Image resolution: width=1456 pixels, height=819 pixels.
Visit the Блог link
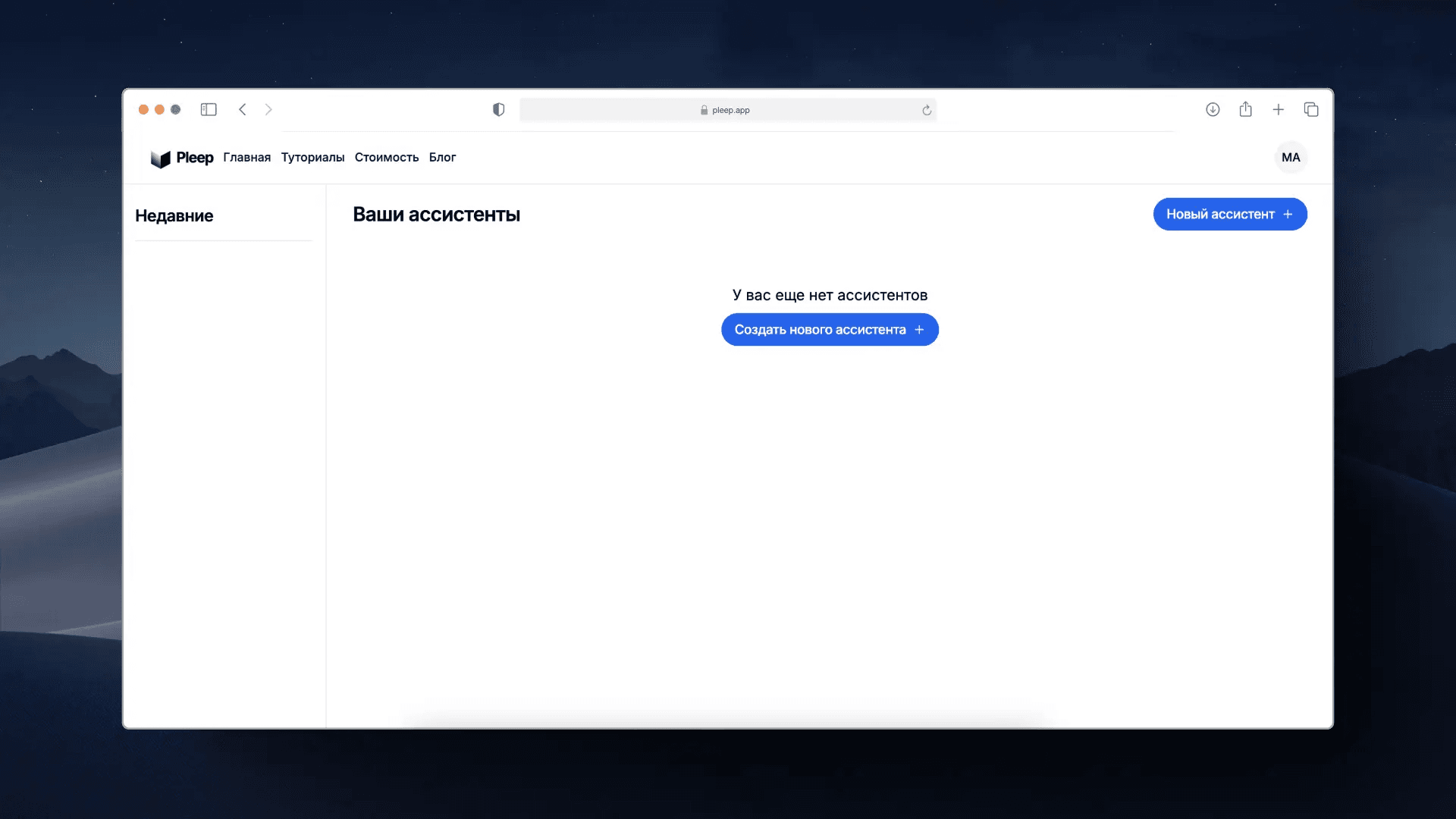click(442, 158)
